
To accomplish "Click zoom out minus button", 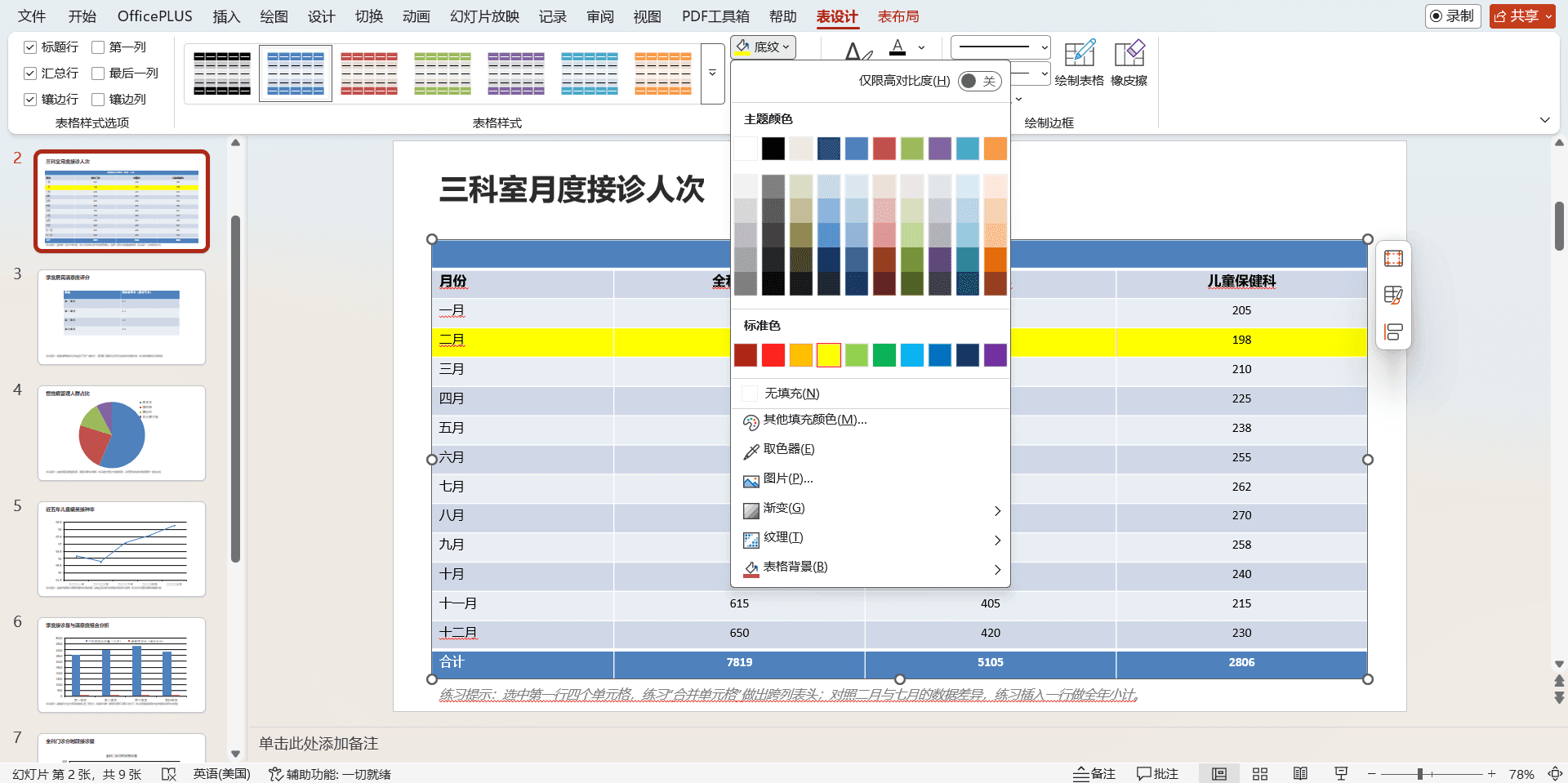I will [1372, 774].
